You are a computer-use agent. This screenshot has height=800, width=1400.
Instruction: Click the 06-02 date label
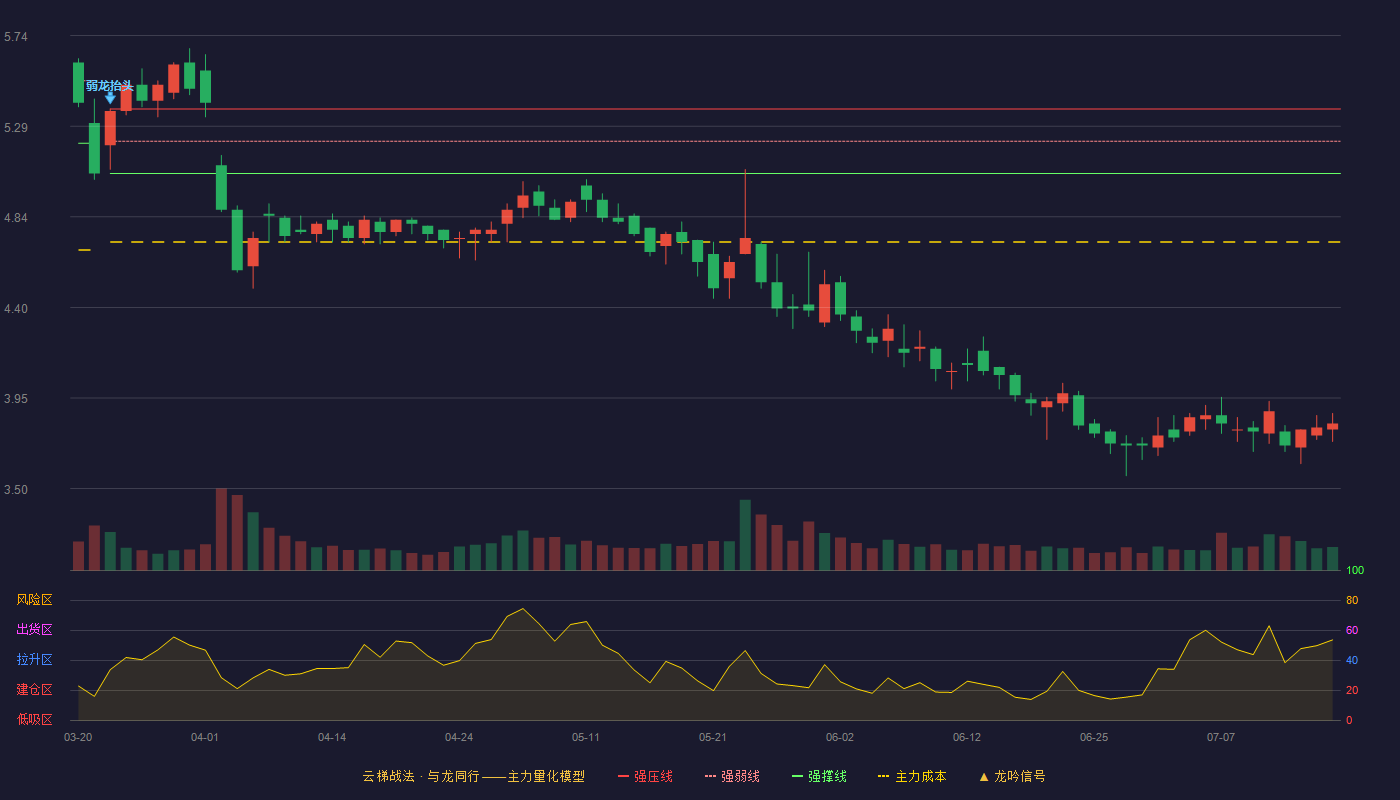[840, 737]
